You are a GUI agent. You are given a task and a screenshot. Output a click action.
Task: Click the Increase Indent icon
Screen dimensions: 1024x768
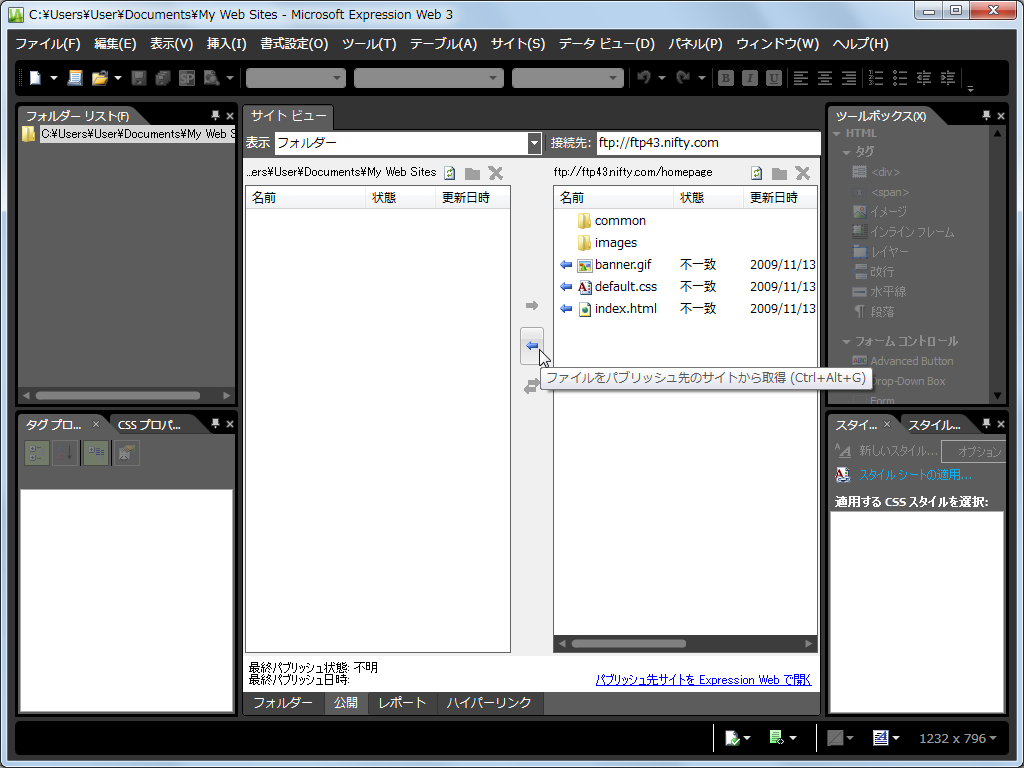pos(948,78)
